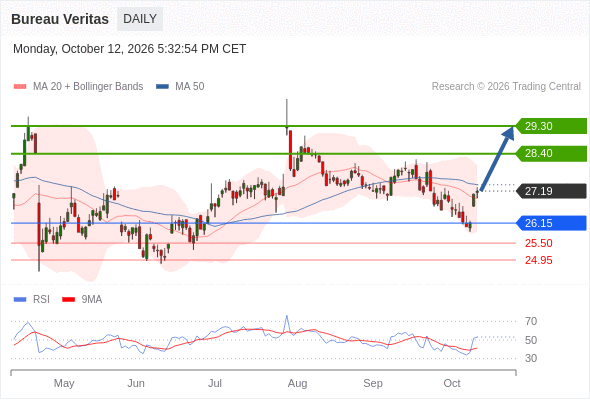Viewport: 590px width, 400px height.
Task: Click the MA 50 legend label
Action: (x=190, y=87)
